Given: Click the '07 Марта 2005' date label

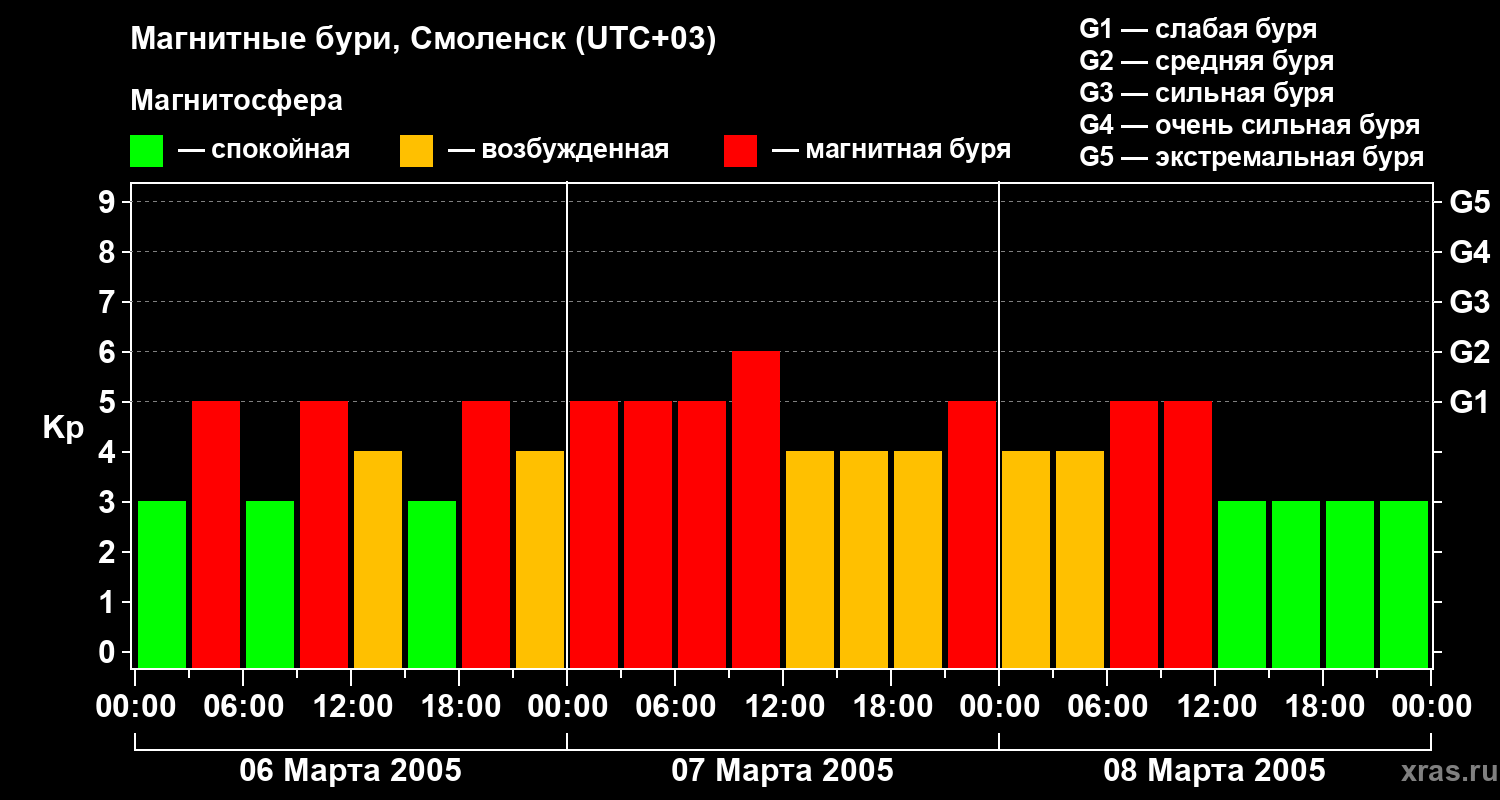Looking at the screenshot, I should pos(782,771).
